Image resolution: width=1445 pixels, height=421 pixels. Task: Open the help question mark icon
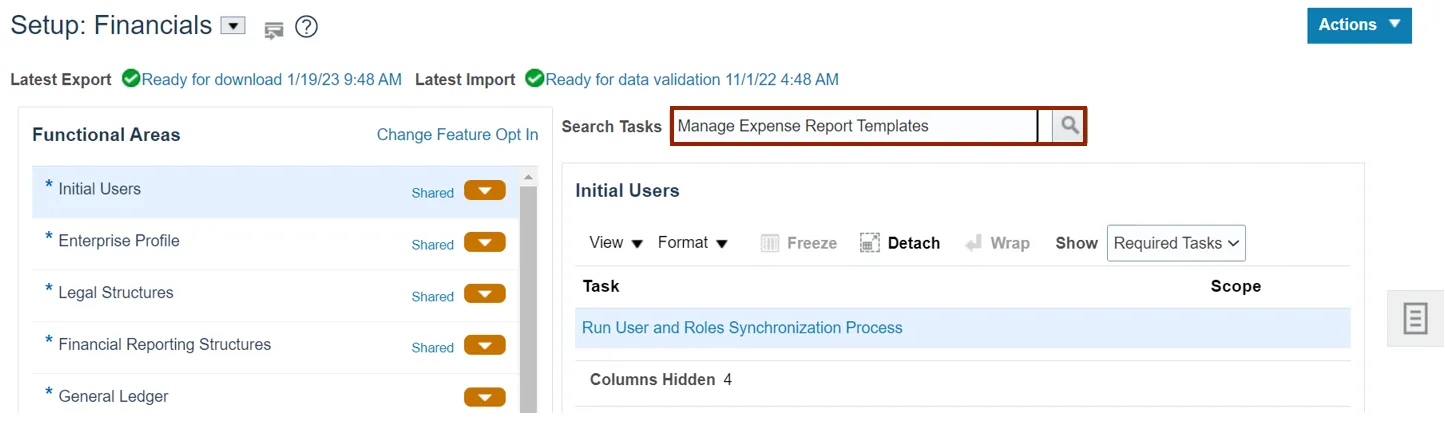click(306, 28)
